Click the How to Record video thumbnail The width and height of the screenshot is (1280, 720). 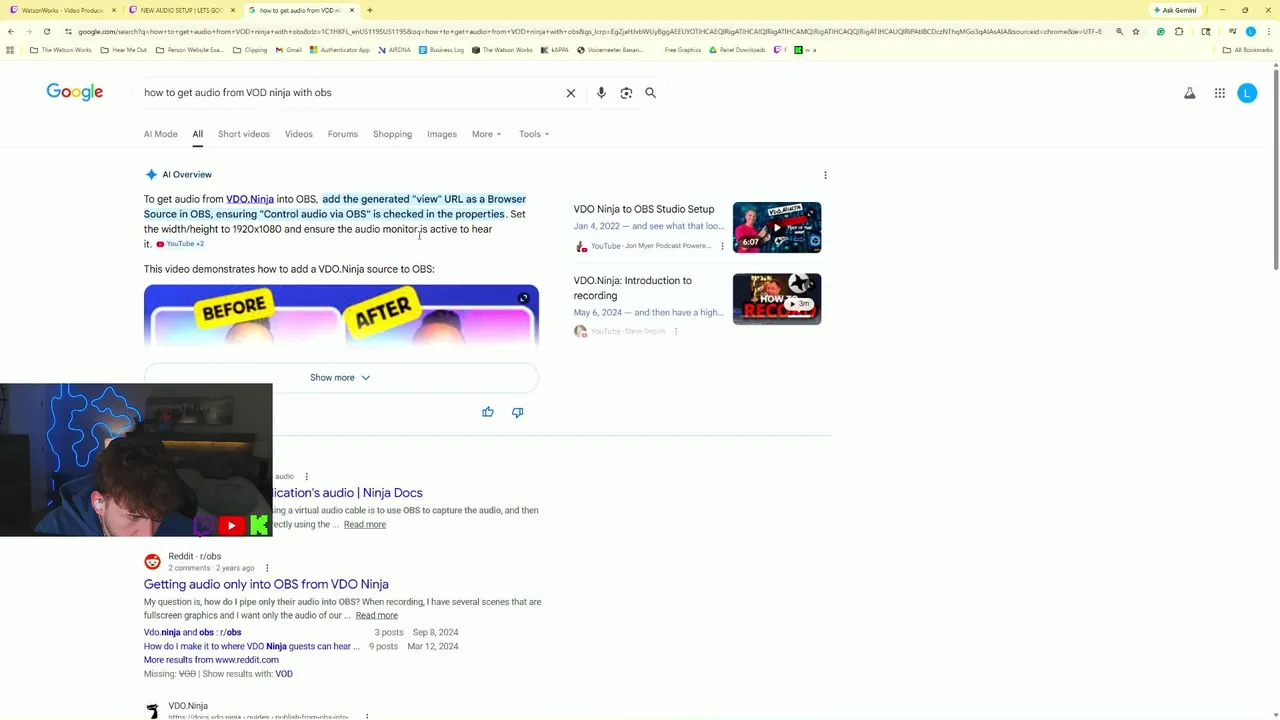click(x=777, y=299)
